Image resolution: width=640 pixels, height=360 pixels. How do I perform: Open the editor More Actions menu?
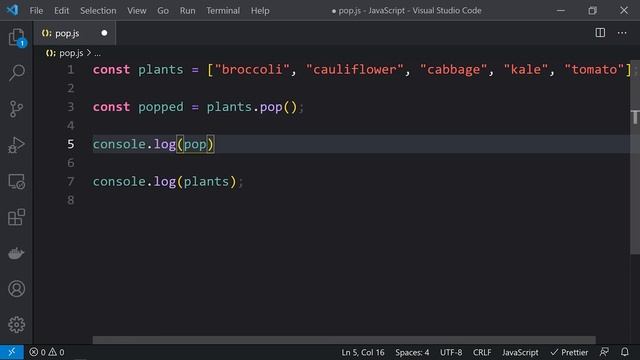coord(622,33)
